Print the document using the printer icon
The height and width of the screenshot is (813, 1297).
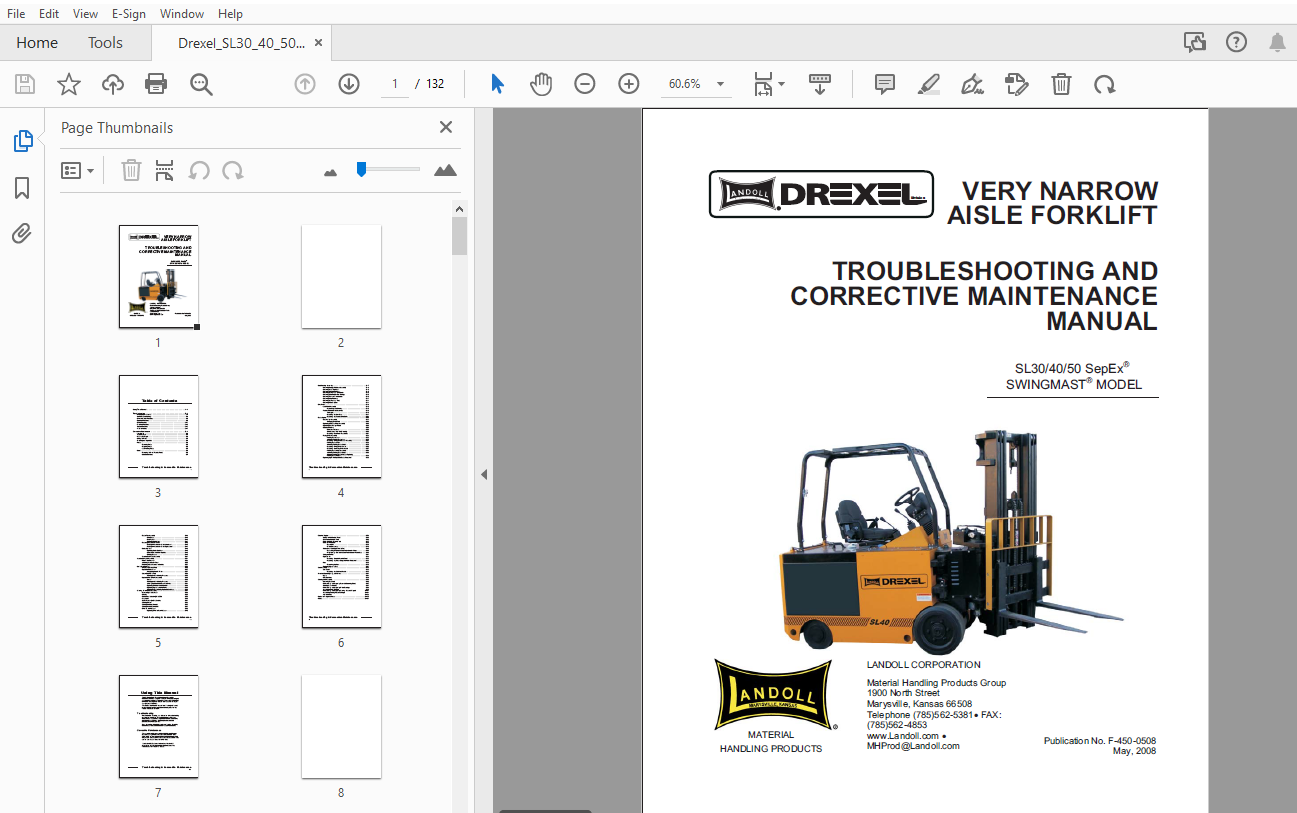(156, 84)
